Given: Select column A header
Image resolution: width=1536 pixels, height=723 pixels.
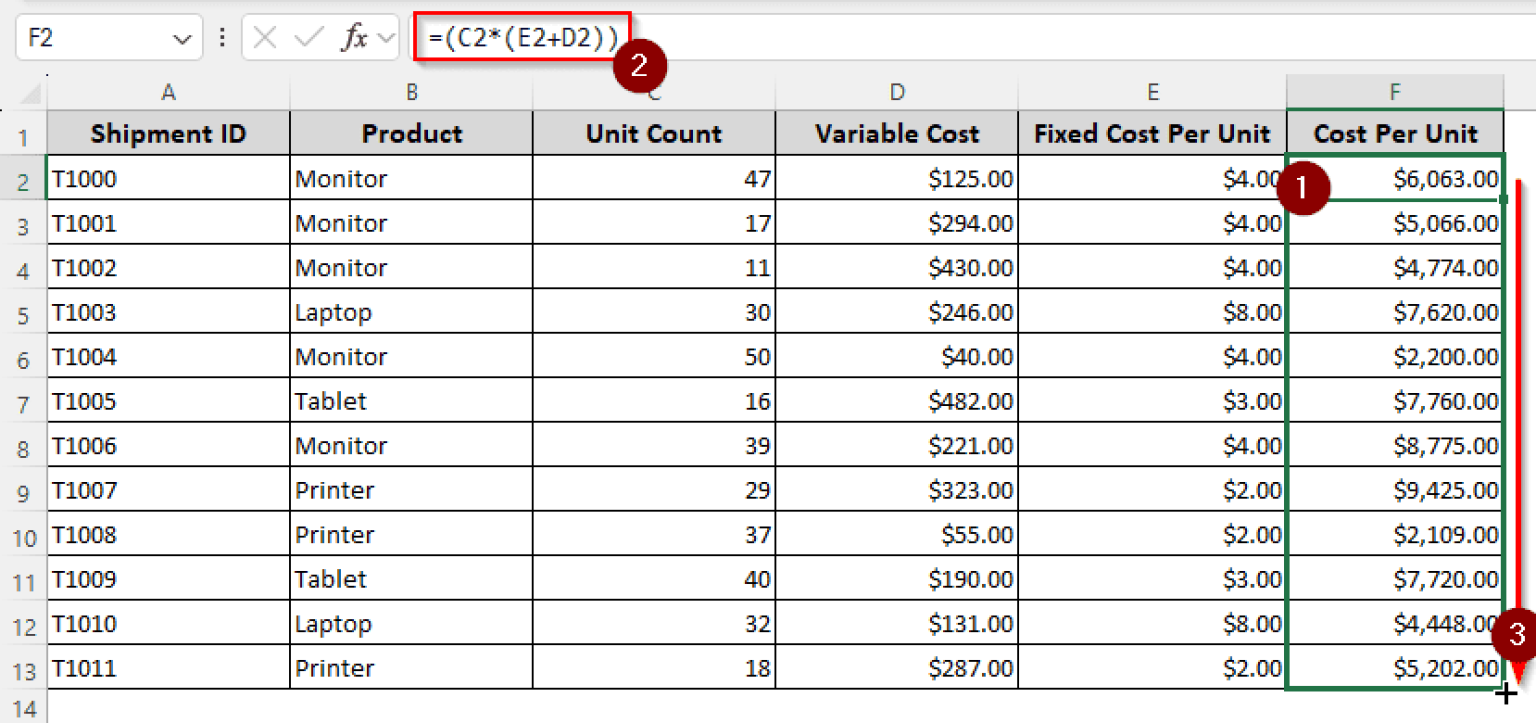Looking at the screenshot, I should (x=168, y=93).
